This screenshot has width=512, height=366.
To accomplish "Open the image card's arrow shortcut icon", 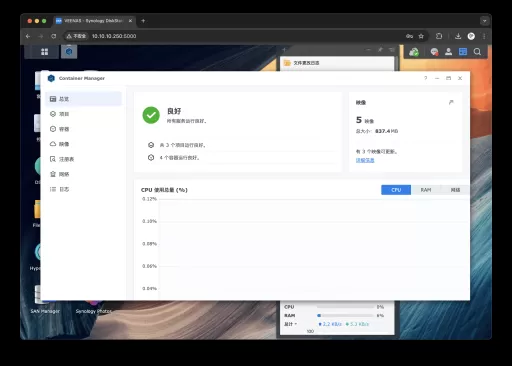I will click(451, 102).
